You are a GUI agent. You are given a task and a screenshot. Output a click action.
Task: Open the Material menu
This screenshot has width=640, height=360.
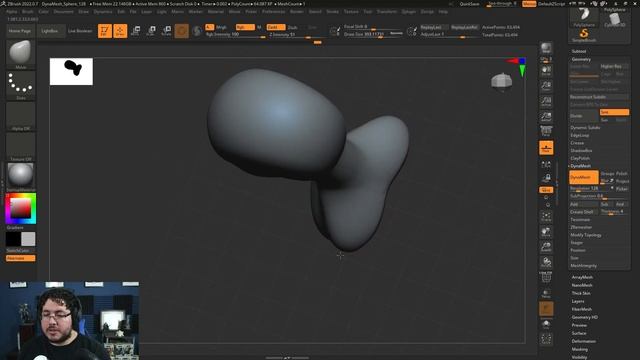tap(216, 11)
